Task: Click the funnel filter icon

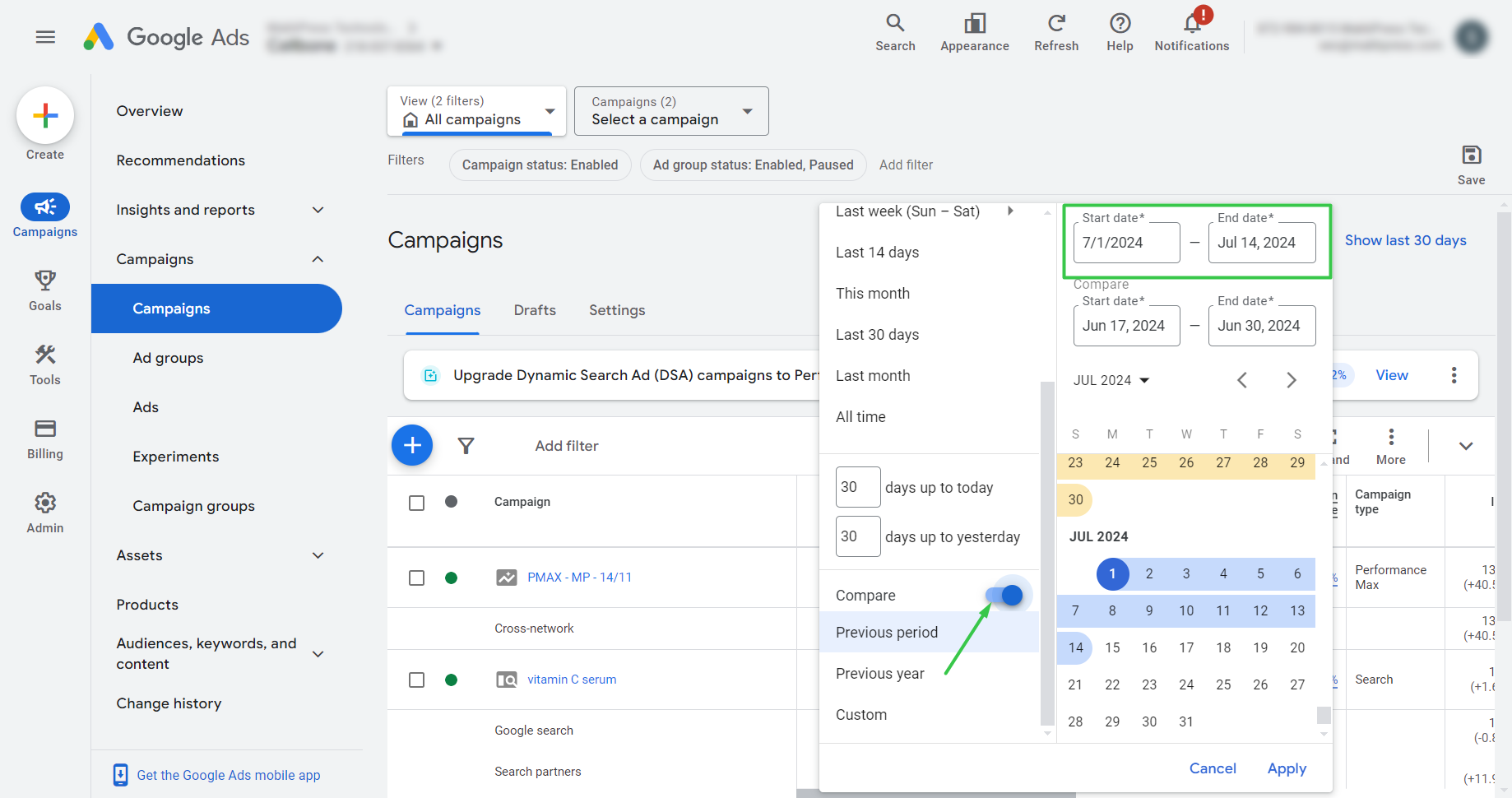Action: coord(466,446)
